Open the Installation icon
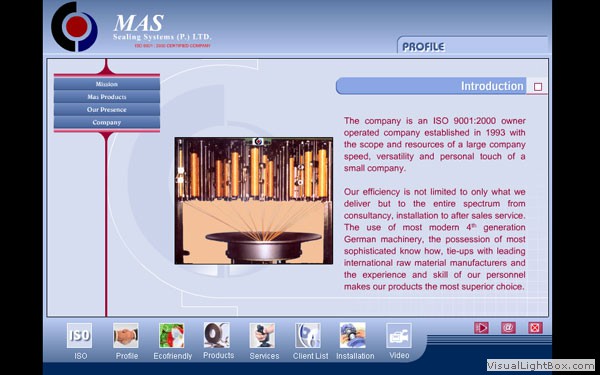This screenshot has width=600, height=375. (x=353, y=335)
